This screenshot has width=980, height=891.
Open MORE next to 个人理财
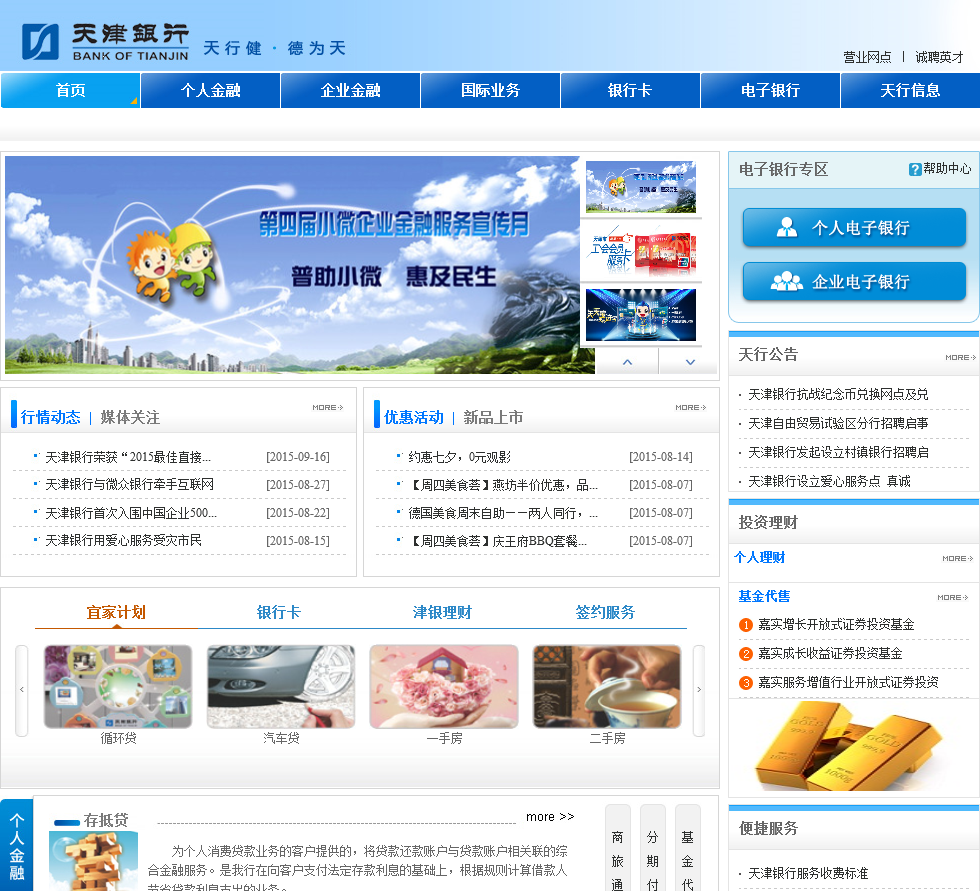(958, 559)
